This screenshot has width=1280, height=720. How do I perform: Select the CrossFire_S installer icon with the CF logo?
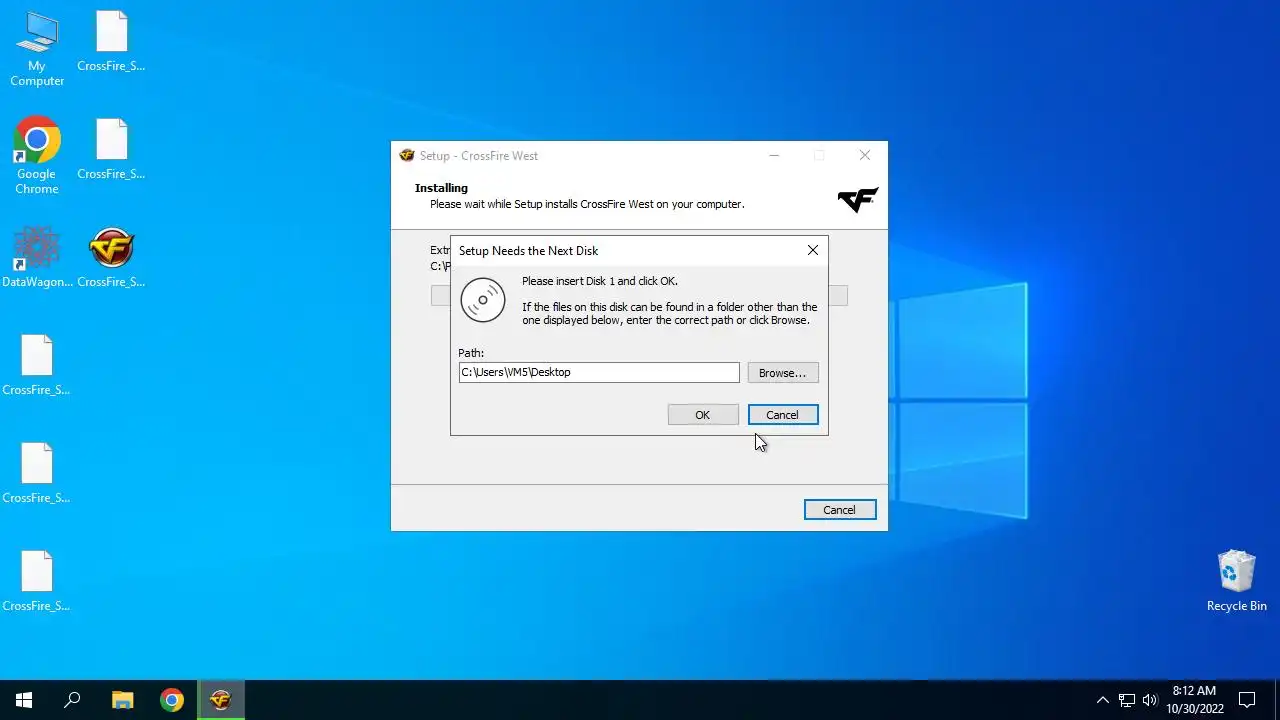coord(111,257)
